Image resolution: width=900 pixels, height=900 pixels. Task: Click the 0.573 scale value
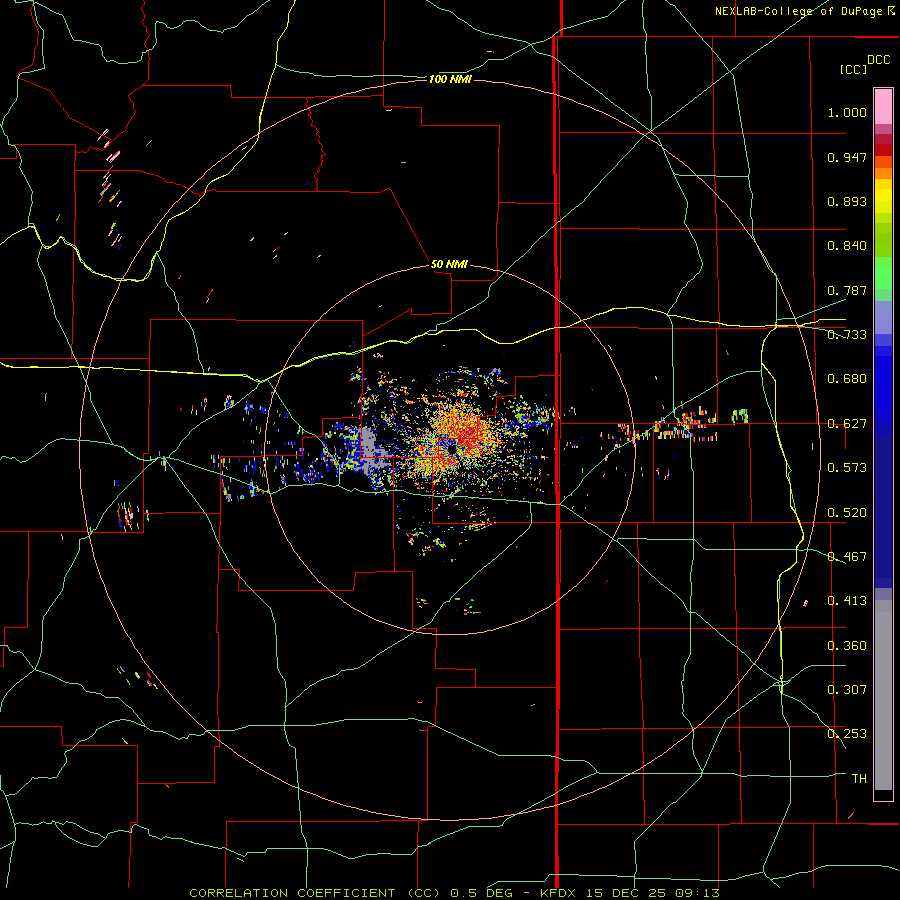[x=847, y=468]
